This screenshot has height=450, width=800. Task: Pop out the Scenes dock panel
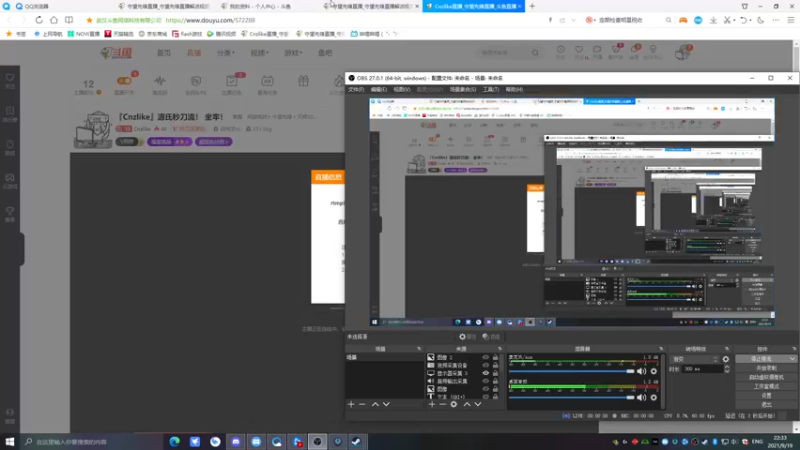tap(419, 349)
